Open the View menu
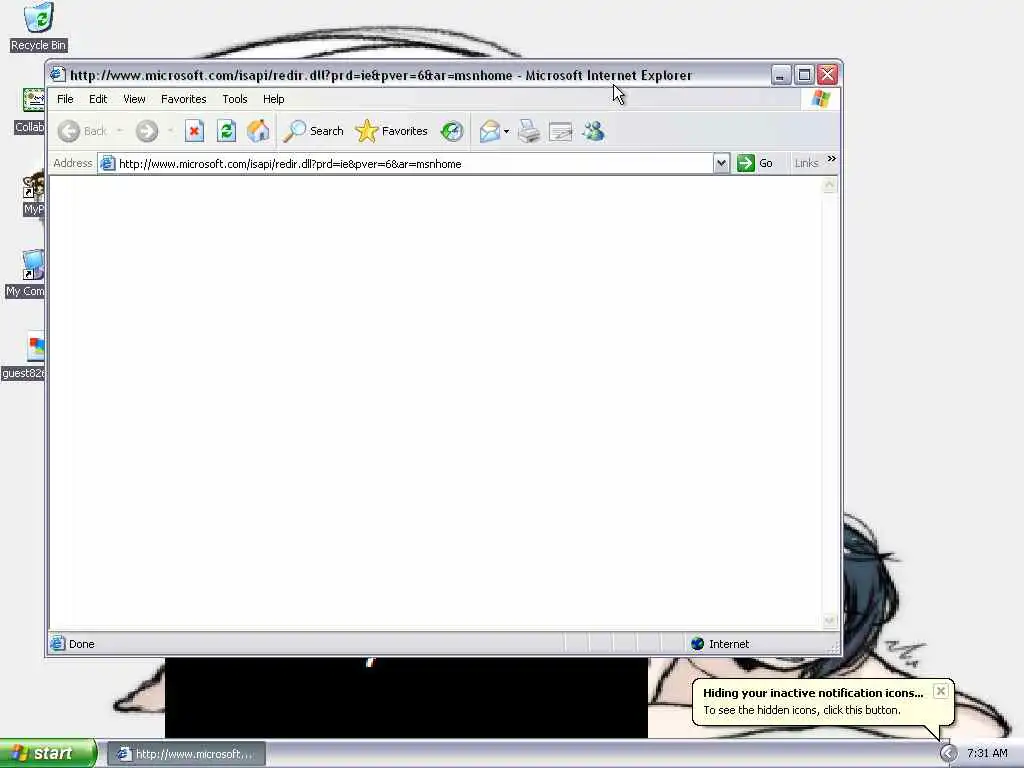1024x768 pixels. tap(135, 99)
